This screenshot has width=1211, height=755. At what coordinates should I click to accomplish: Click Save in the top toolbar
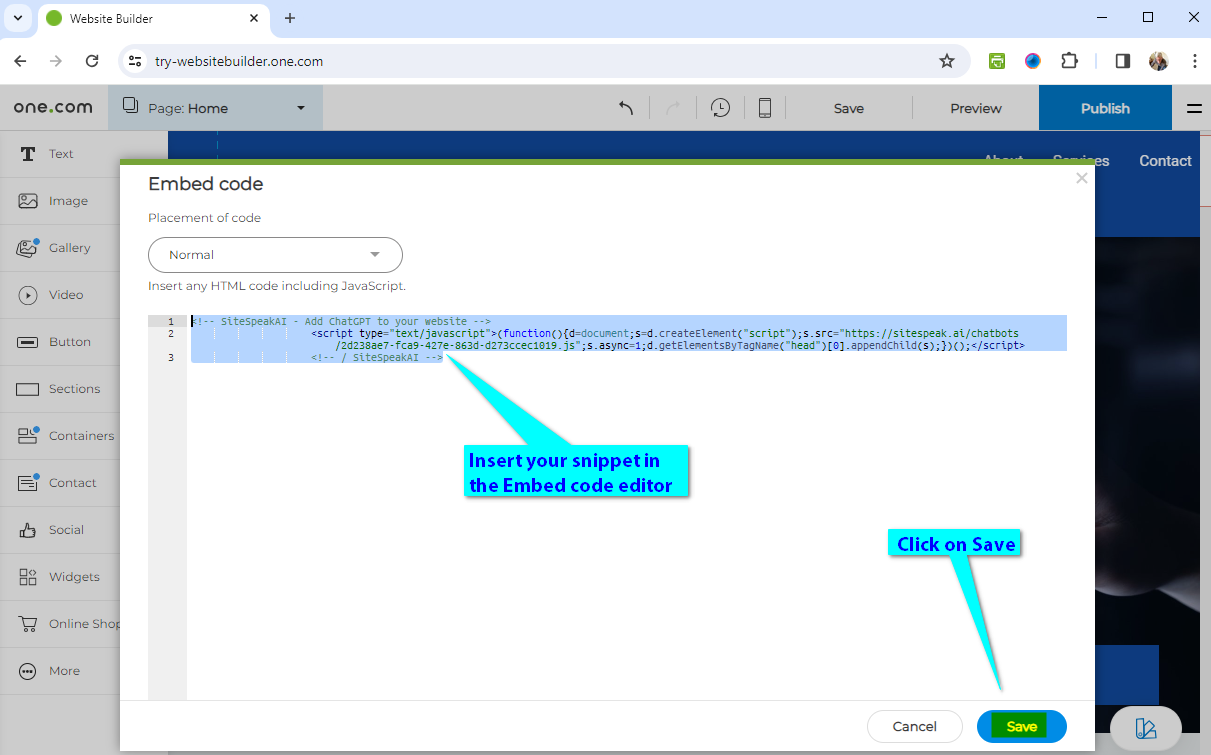click(x=849, y=108)
